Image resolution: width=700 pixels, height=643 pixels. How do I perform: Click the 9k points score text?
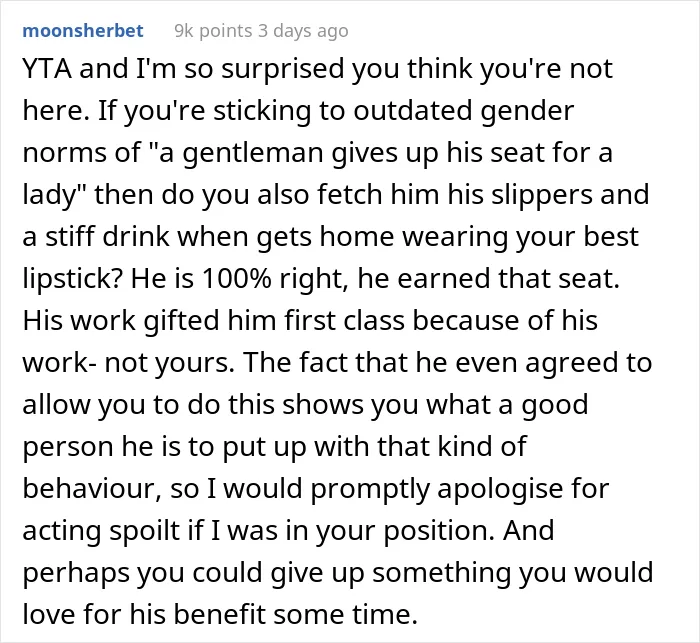pyautogui.click(x=213, y=31)
